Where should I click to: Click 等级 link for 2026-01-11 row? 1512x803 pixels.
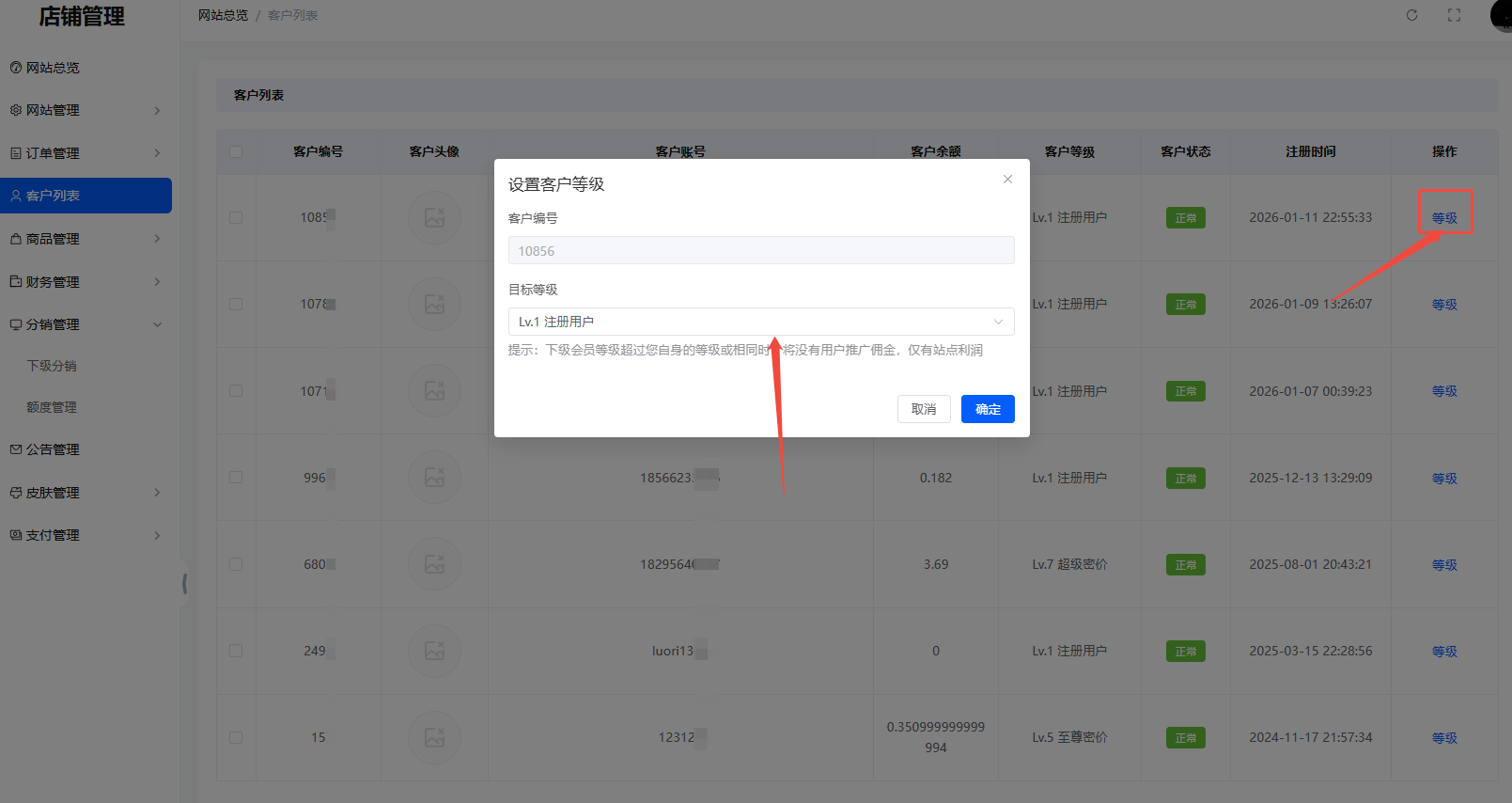1444,218
